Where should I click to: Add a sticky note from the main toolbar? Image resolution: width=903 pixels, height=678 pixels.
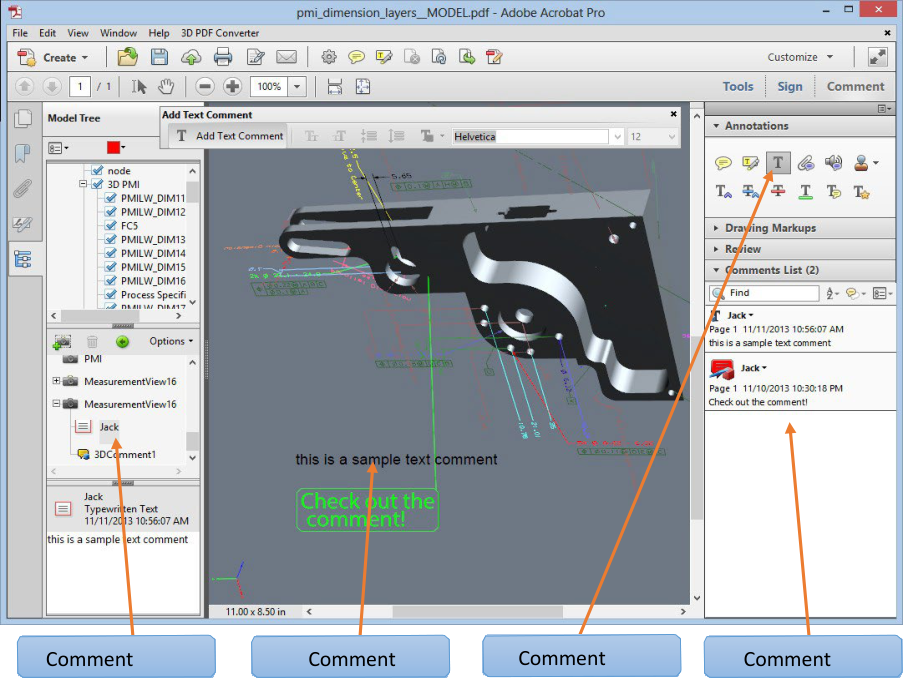pos(356,57)
